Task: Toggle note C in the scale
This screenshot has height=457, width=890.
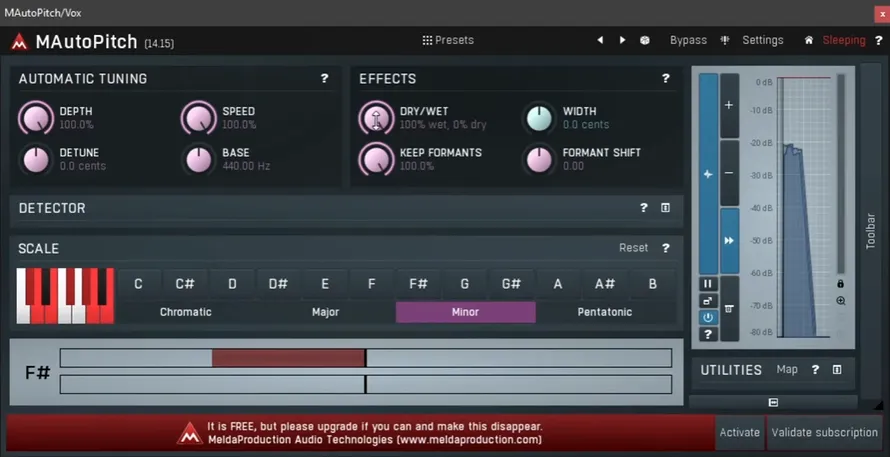Action: point(138,284)
